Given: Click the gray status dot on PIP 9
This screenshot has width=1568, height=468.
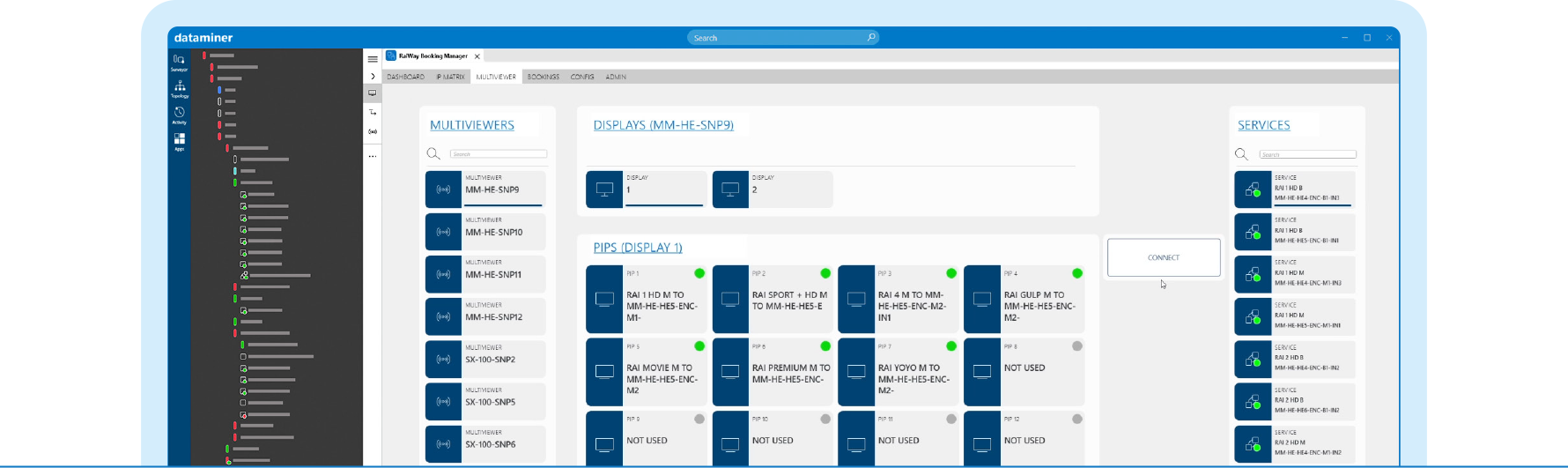Looking at the screenshot, I should pyautogui.click(x=699, y=420).
